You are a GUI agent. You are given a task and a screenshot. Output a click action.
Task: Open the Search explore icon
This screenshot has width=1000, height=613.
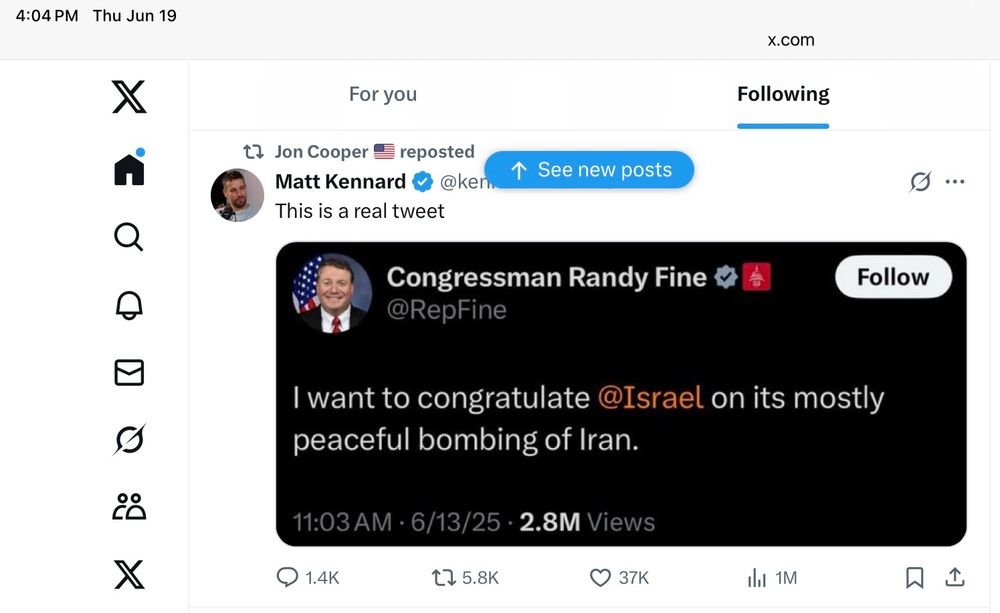129,237
